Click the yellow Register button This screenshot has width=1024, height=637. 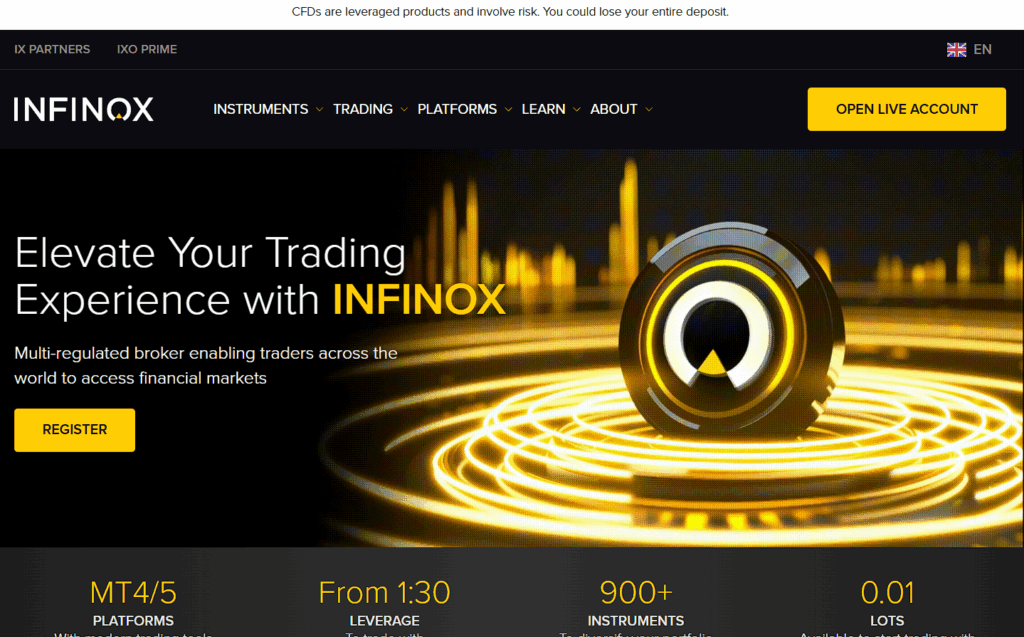pyautogui.click(x=74, y=430)
